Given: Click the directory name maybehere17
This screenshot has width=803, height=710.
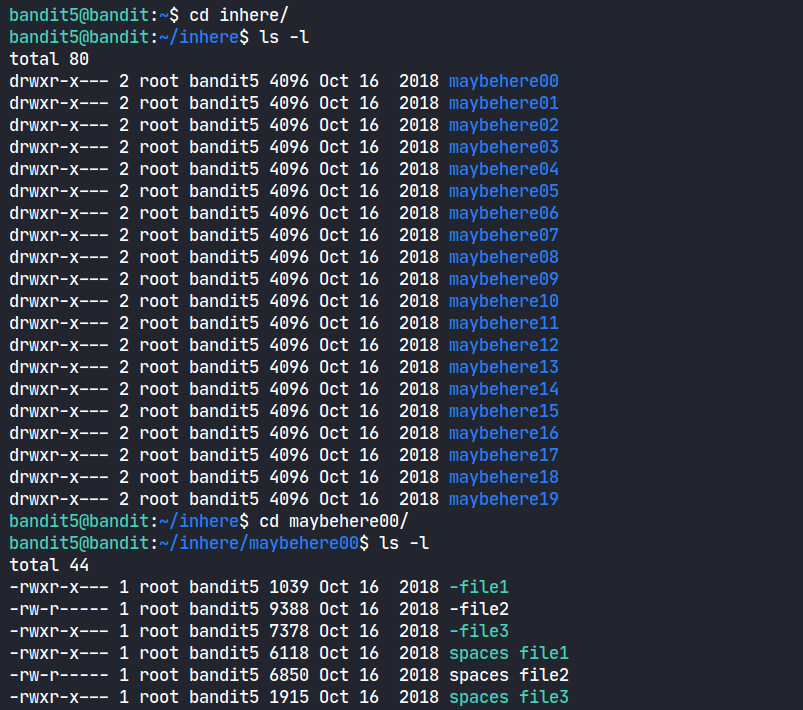Looking at the screenshot, I should click(503, 455).
